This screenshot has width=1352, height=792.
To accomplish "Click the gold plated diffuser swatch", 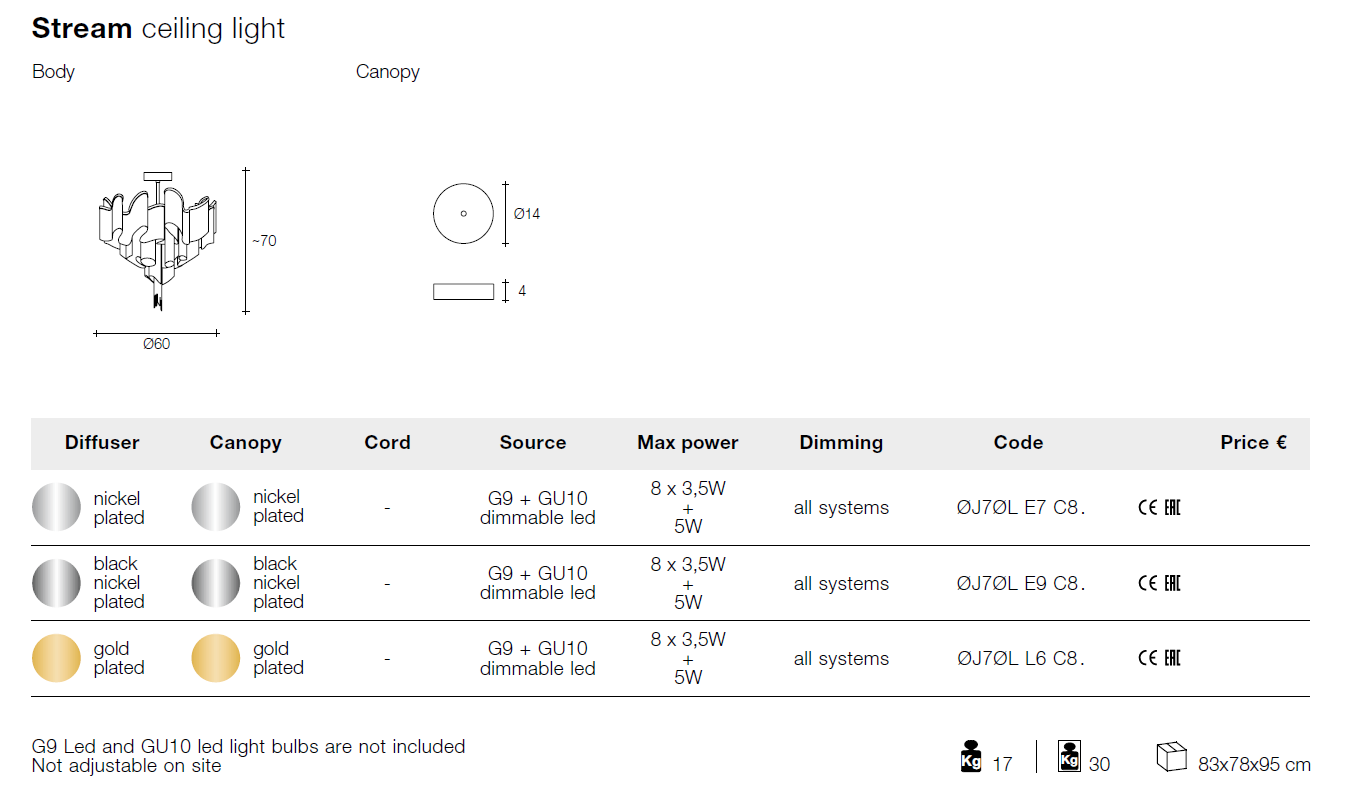I will (57, 658).
